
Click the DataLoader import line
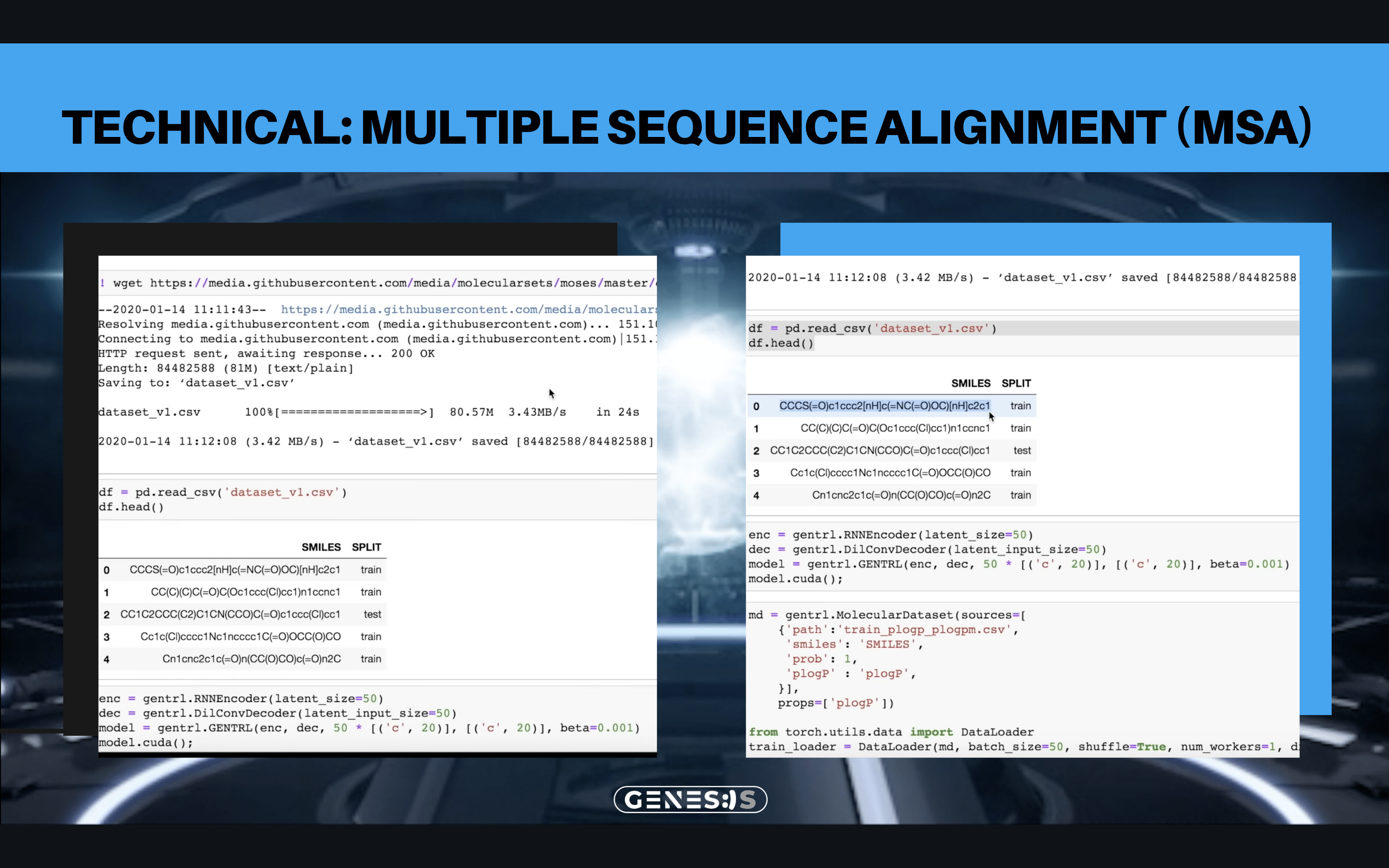point(891,732)
